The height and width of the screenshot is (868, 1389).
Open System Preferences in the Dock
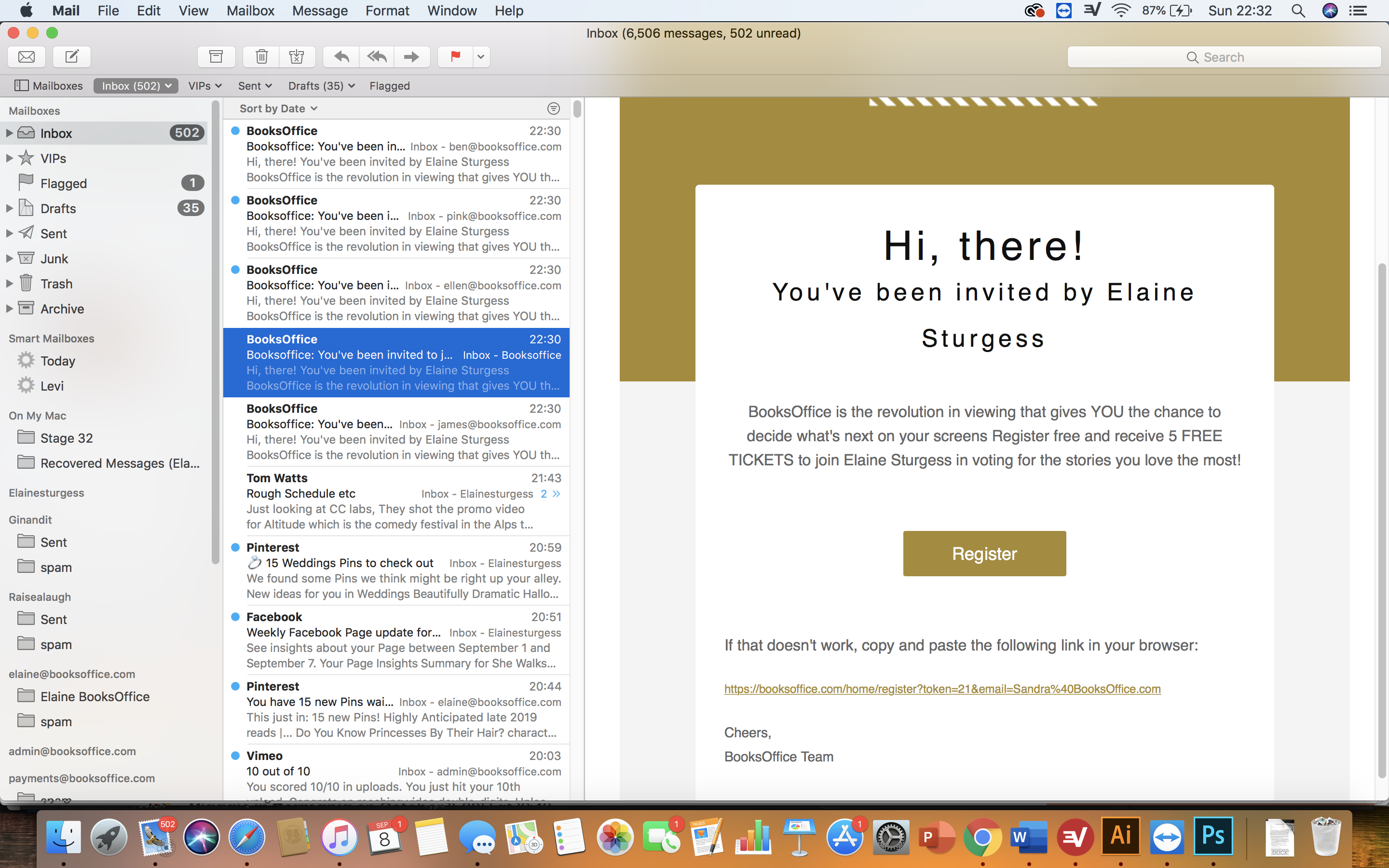point(891,837)
